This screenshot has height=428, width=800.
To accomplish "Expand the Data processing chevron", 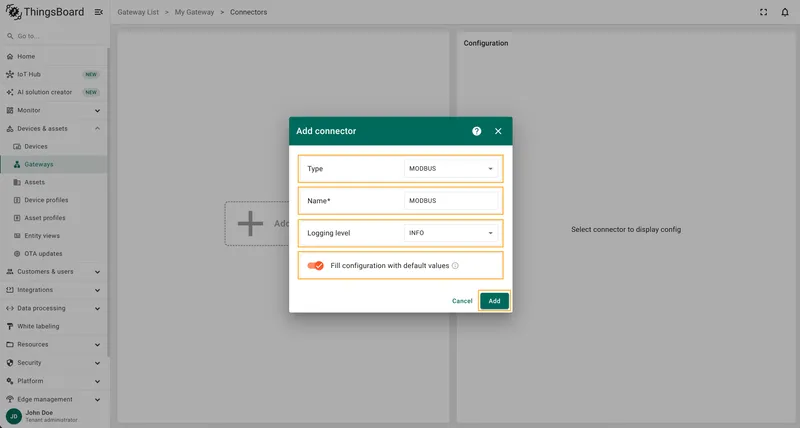I will click(x=97, y=309).
